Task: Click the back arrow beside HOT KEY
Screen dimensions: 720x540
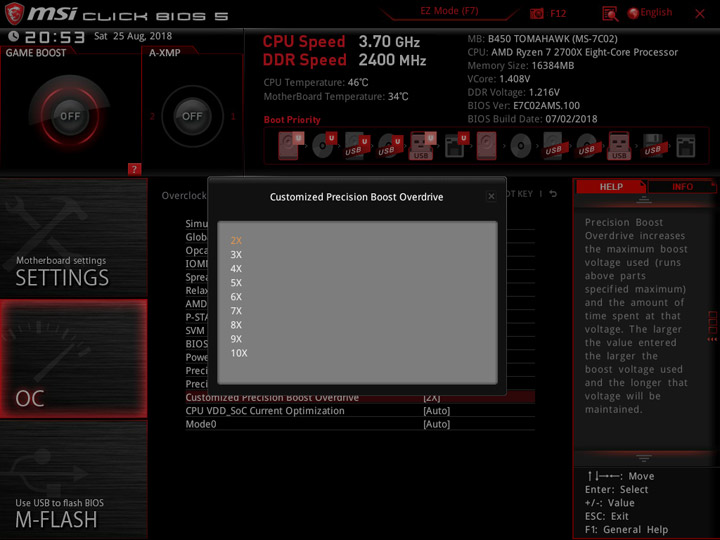Action: (x=553, y=194)
